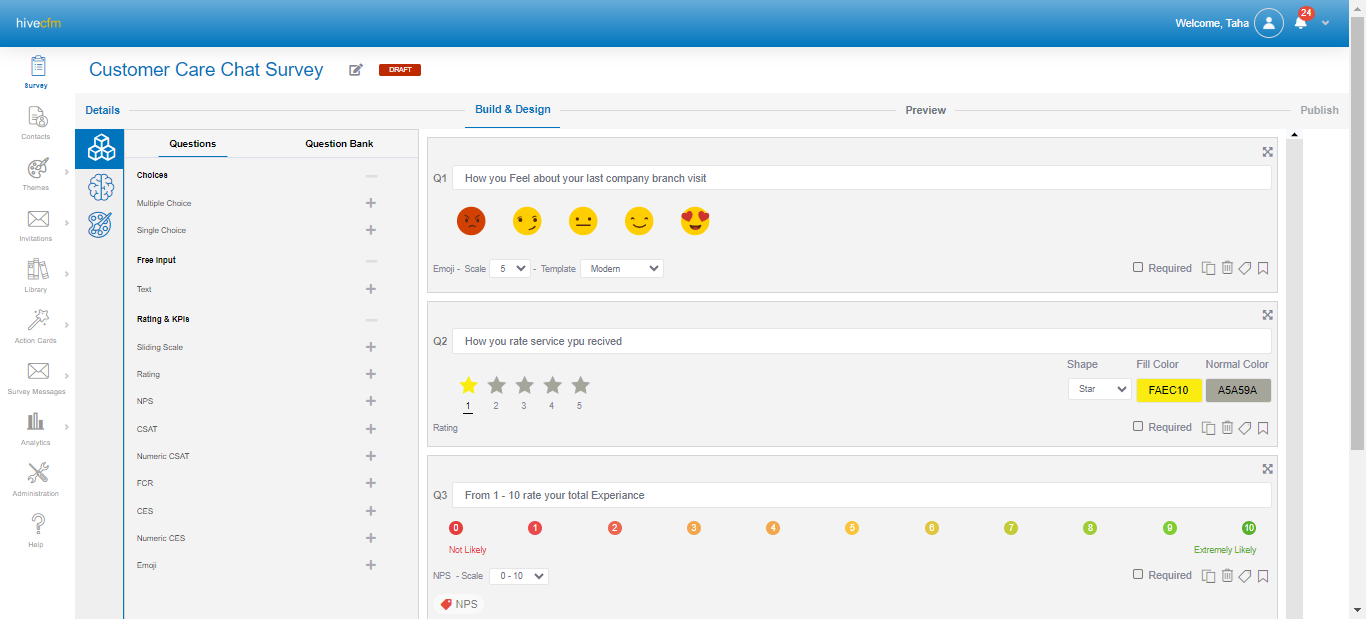This screenshot has width=1366, height=619.
Task: Open the Administration sidebar section
Action: tap(36, 480)
